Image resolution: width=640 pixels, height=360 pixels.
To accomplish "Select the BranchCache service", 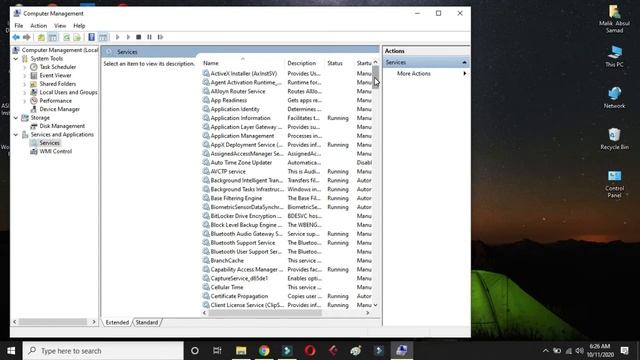I will [x=227, y=260].
